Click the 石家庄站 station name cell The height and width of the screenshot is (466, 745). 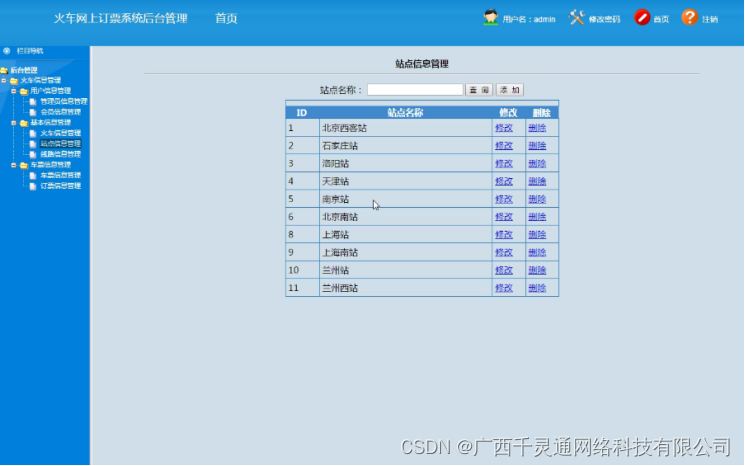pyautogui.click(x=405, y=145)
